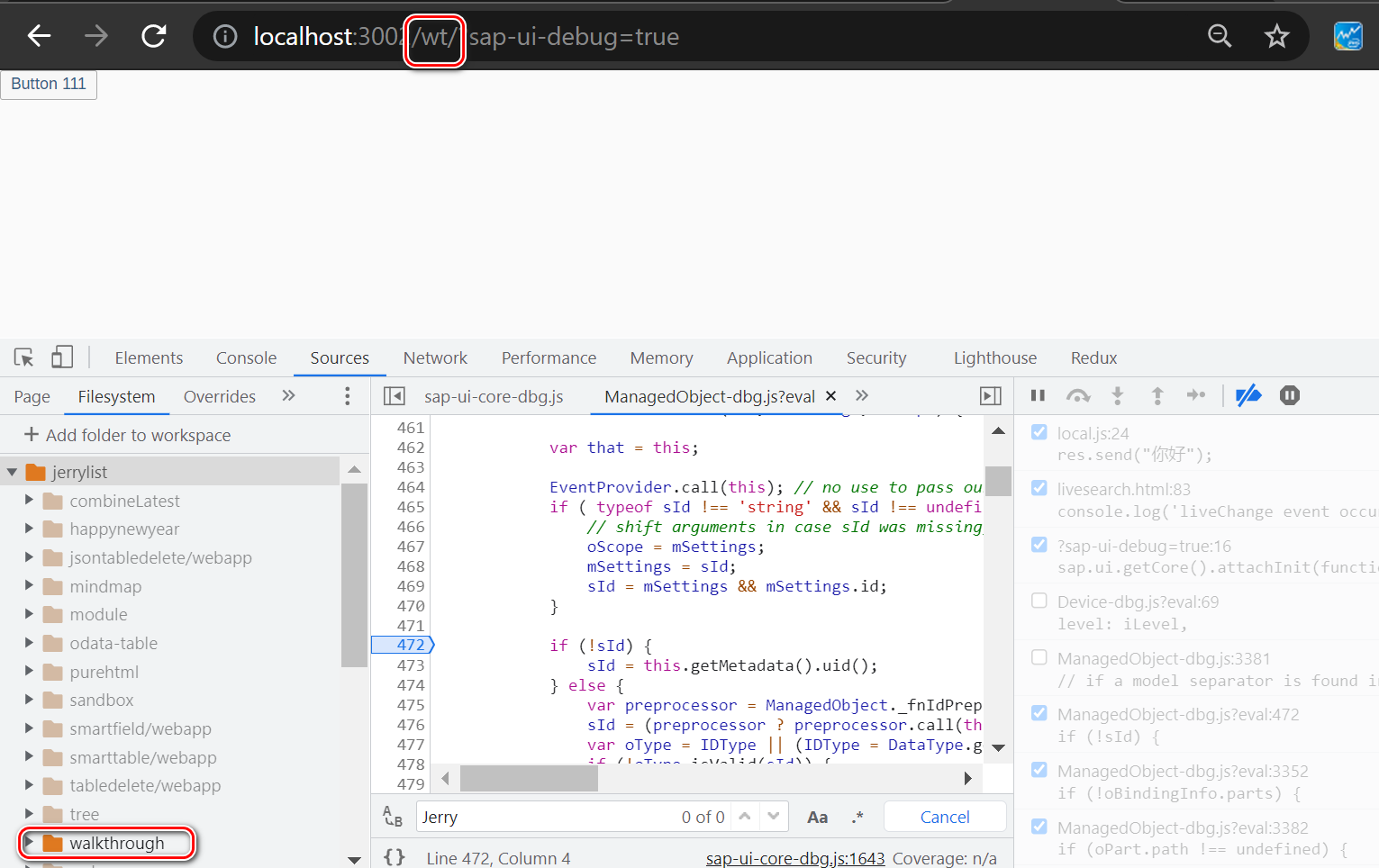1379x868 pixels.
Task: Switch to the Network panel
Action: pos(435,357)
